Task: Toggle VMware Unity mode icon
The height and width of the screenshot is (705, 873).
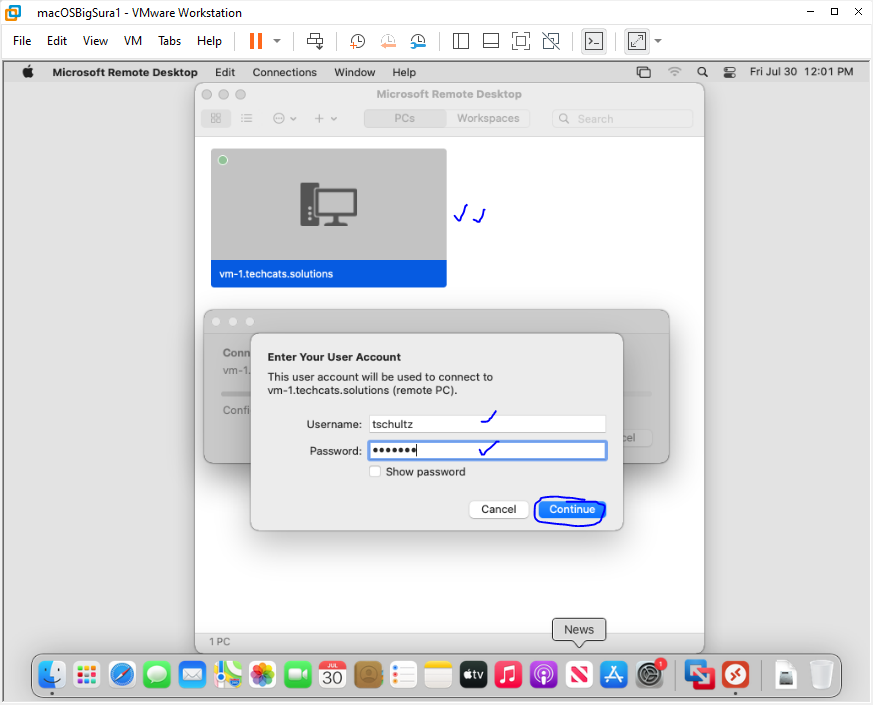Action: coord(551,41)
